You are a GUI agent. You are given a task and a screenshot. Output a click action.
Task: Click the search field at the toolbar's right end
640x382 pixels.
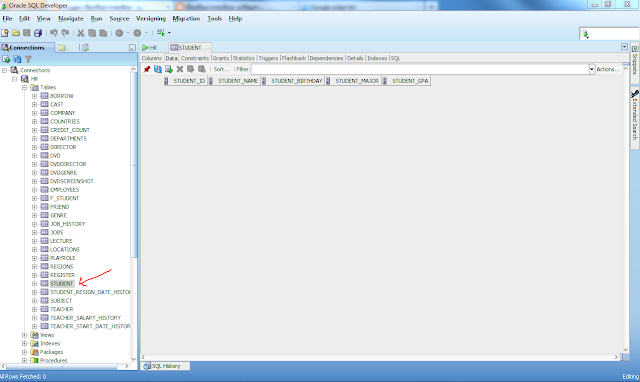click(608, 34)
